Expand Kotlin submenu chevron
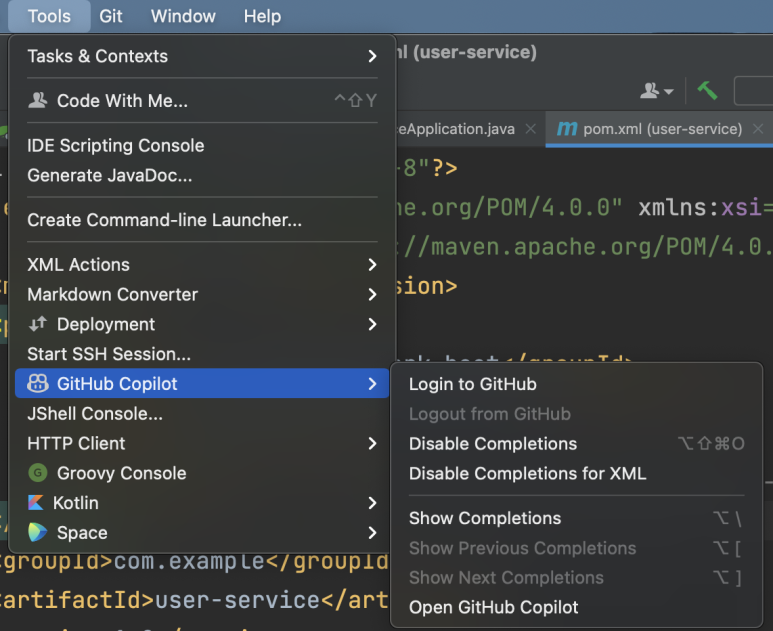This screenshot has height=631, width=773. pyautogui.click(x=372, y=503)
